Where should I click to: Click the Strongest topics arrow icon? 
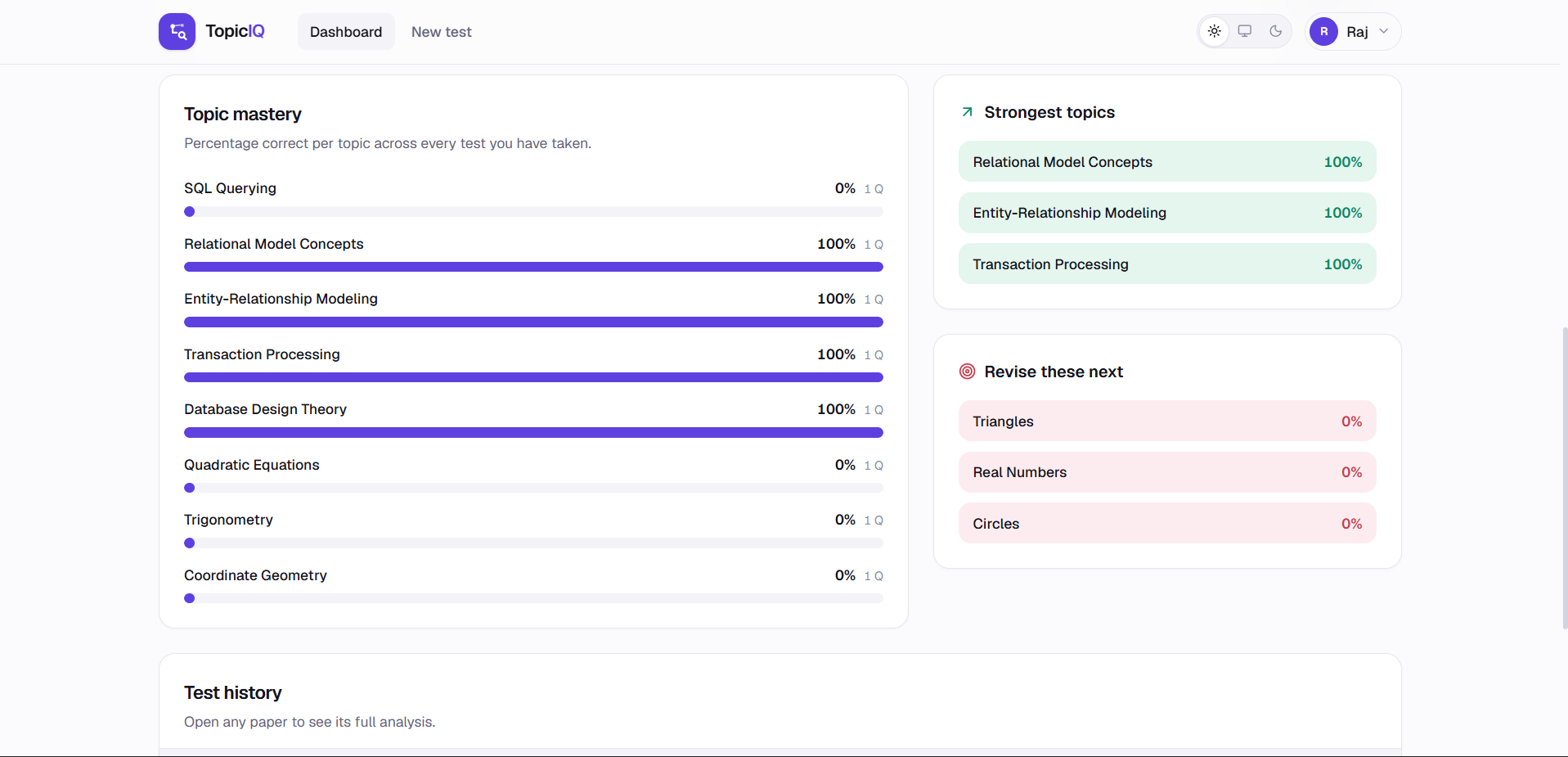[967, 112]
